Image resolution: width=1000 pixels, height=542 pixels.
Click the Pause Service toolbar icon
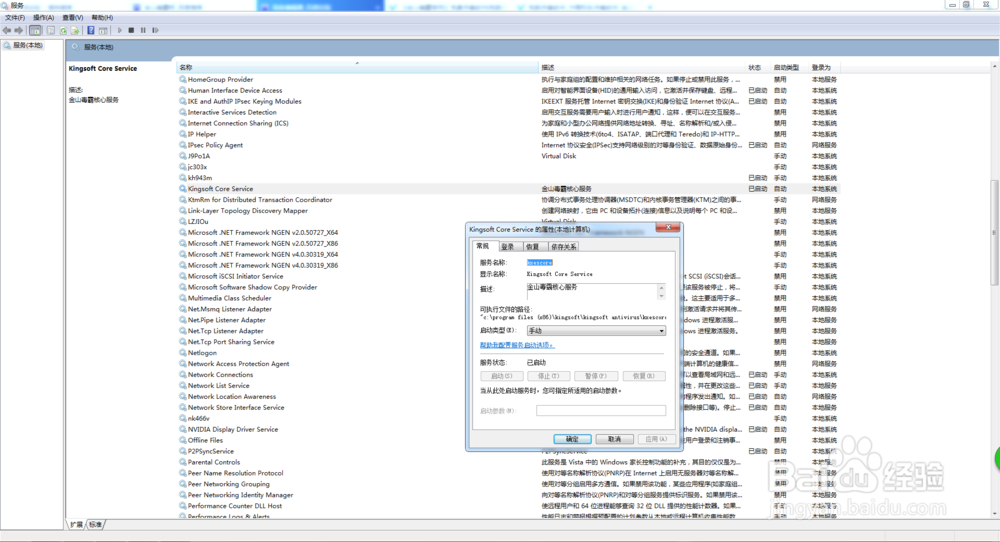tap(143, 30)
